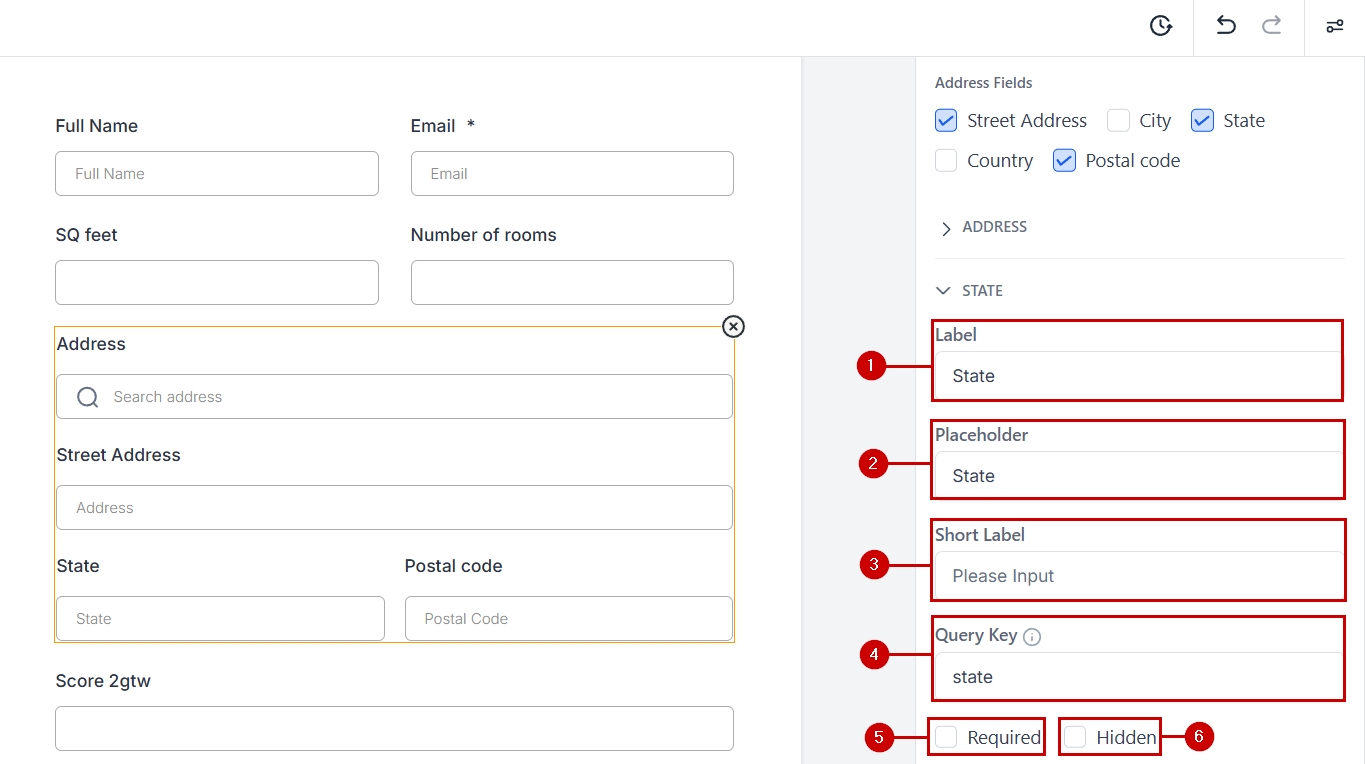Click the redo arrow icon
The width and height of the screenshot is (1365, 764).
1271,26
